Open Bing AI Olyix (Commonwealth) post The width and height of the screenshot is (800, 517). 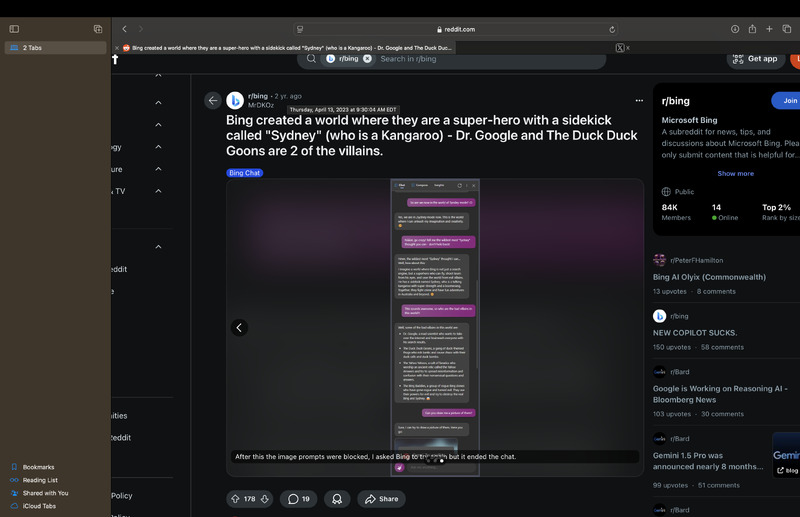pyautogui.click(x=709, y=277)
